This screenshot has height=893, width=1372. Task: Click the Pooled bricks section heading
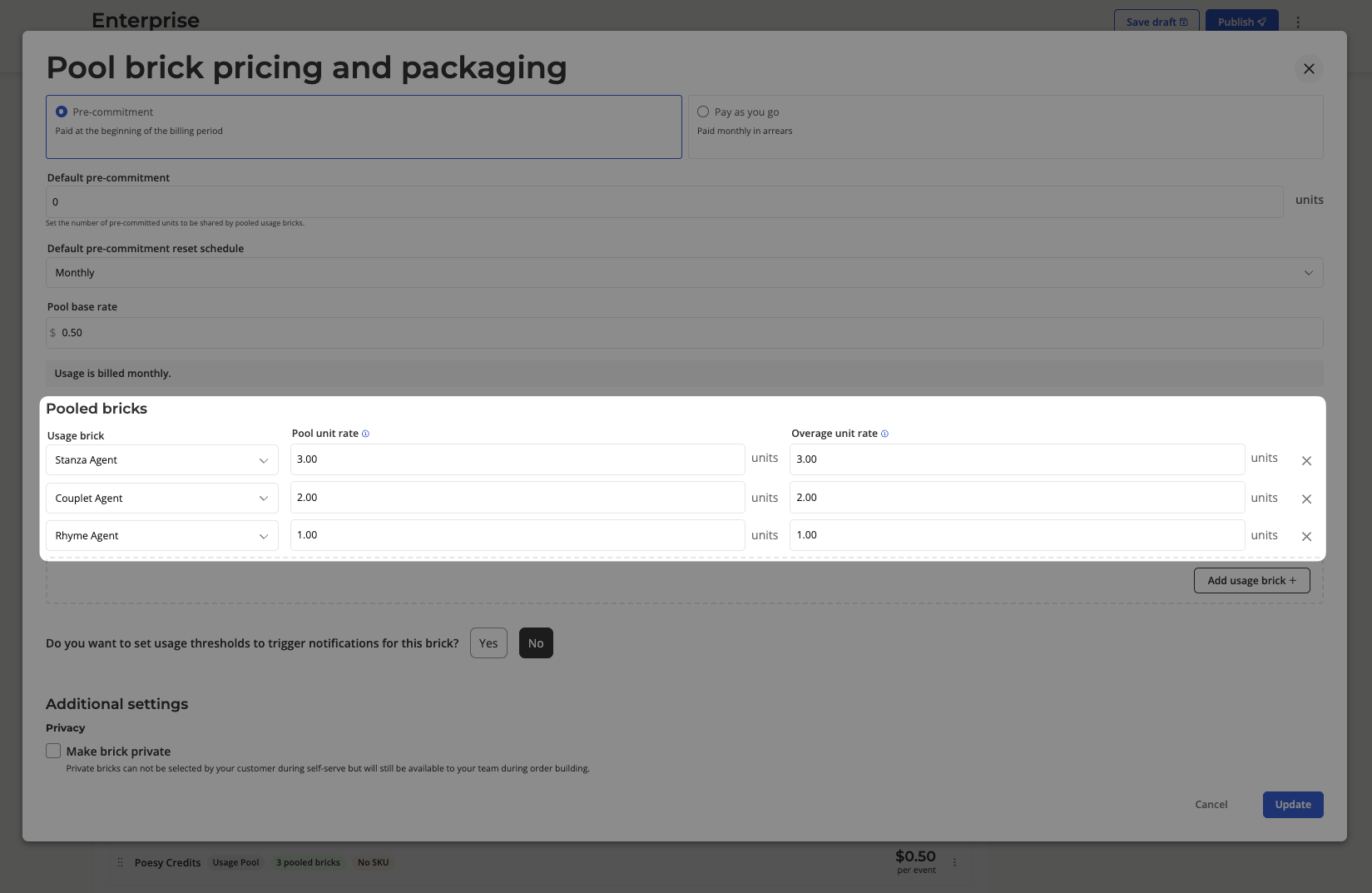pyautogui.click(x=97, y=409)
